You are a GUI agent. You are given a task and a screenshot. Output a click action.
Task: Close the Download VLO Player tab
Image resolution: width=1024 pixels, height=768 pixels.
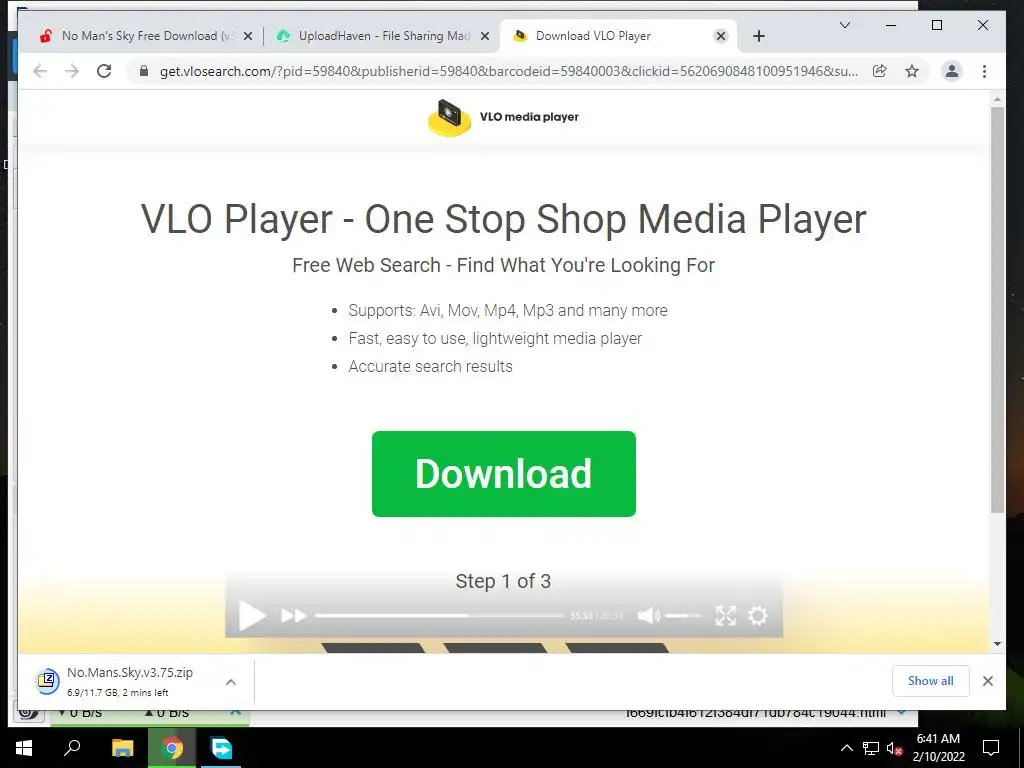[721, 37]
